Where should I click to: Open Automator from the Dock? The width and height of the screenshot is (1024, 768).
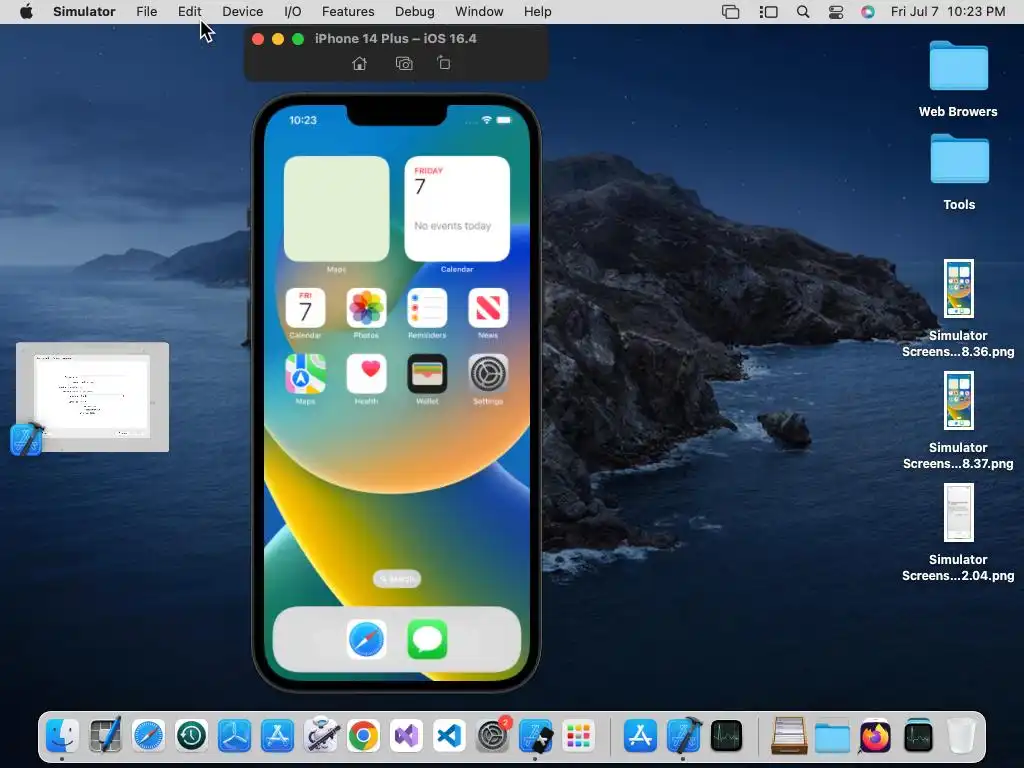[321, 736]
